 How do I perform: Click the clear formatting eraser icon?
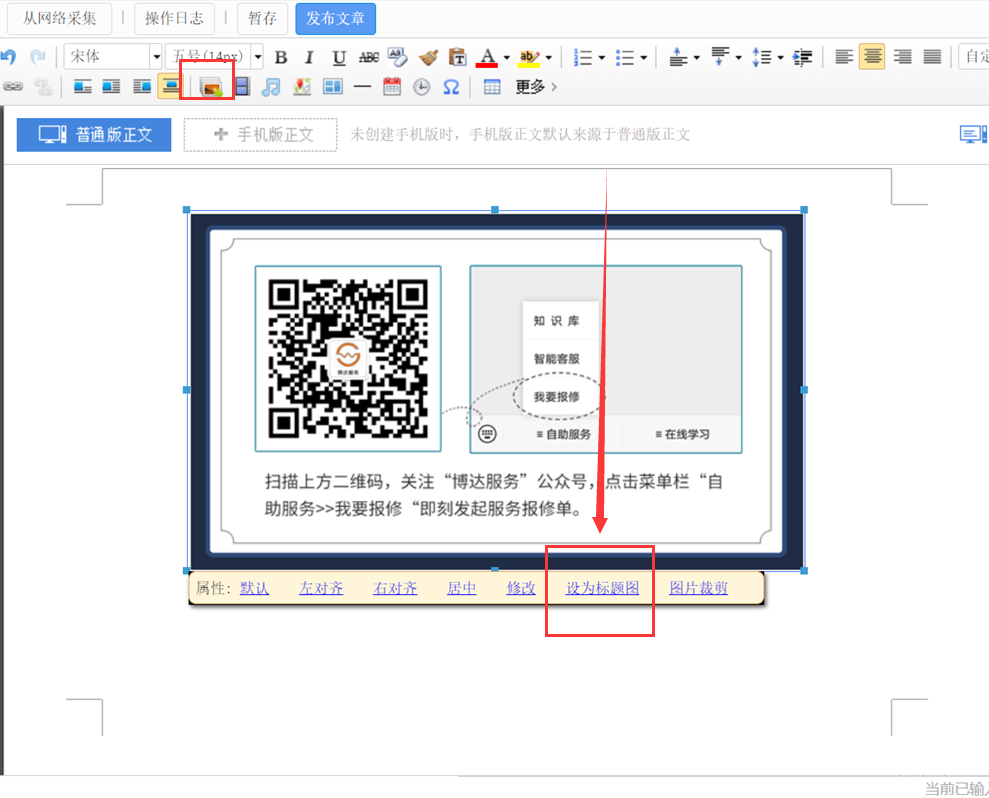tap(397, 57)
